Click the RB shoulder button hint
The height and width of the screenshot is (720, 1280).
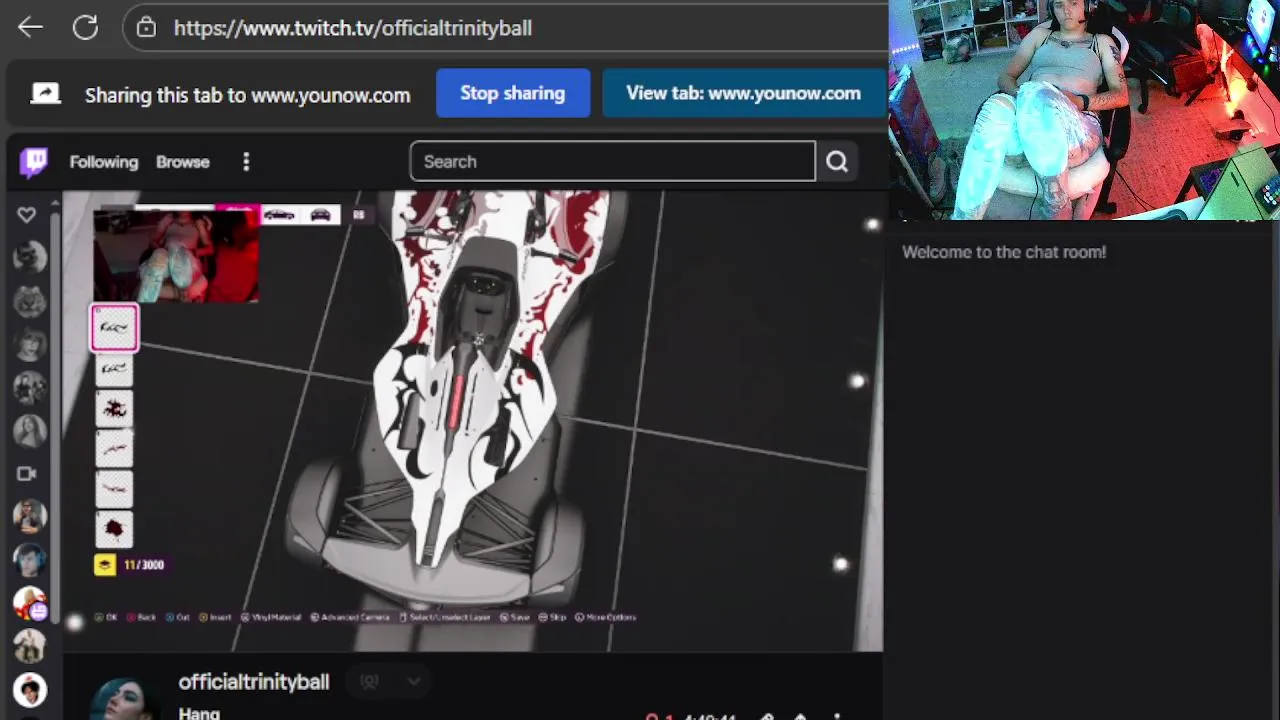click(358, 214)
